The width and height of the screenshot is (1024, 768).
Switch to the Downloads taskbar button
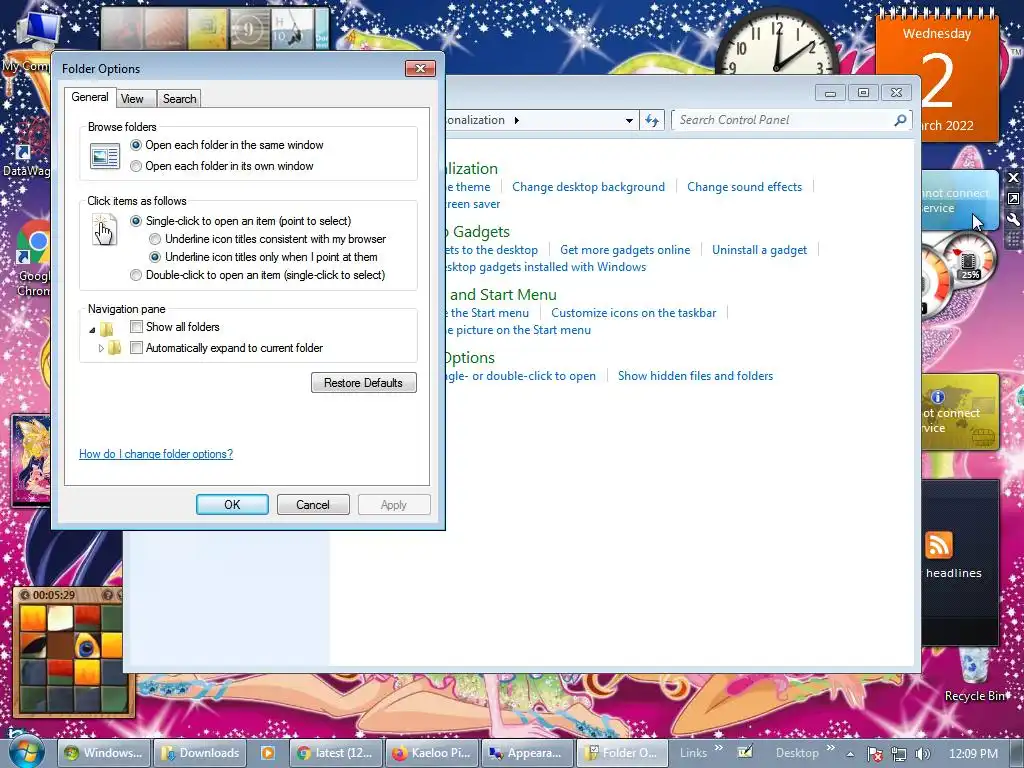pos(200,753)
